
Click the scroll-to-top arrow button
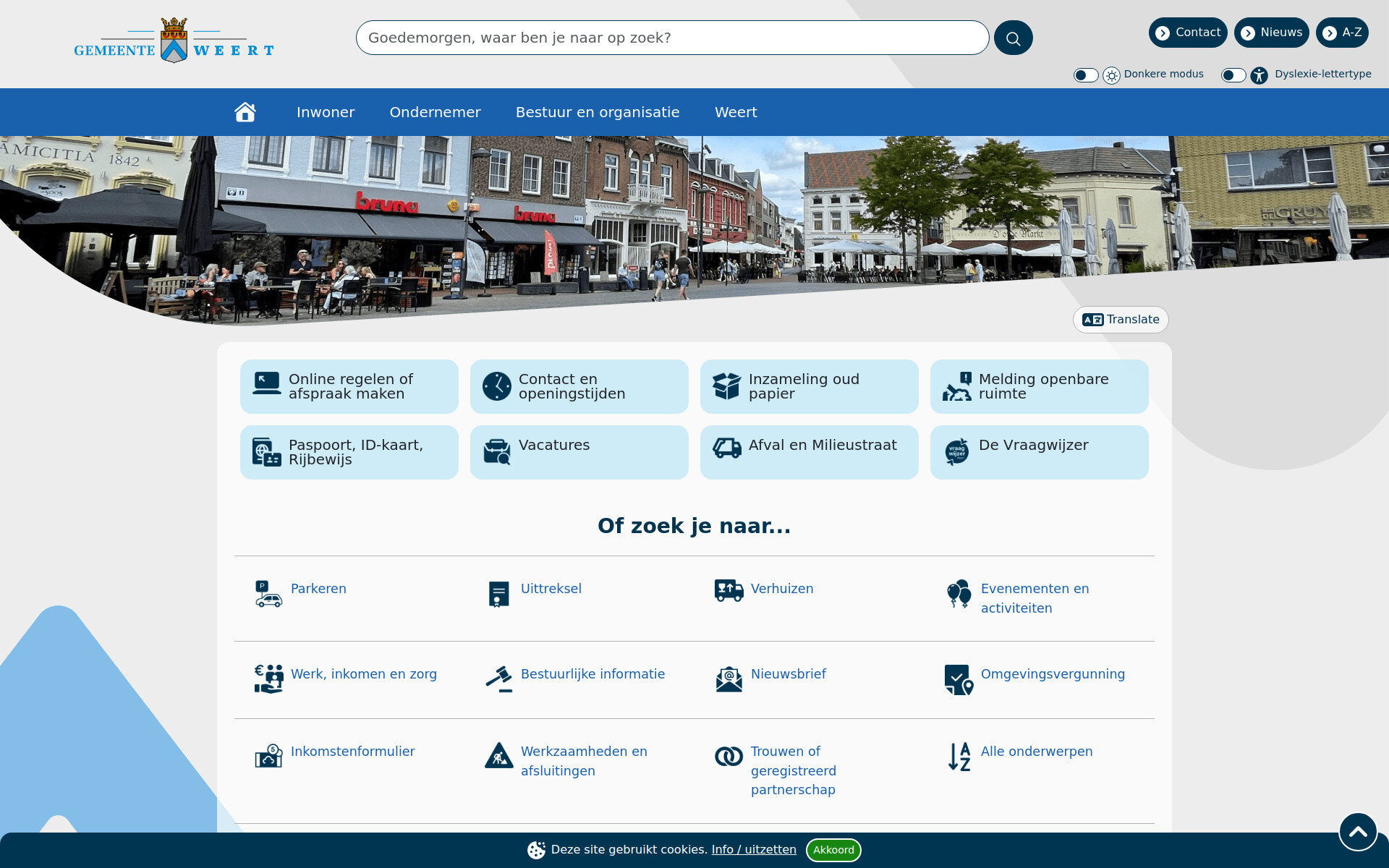coord(1358,832)
